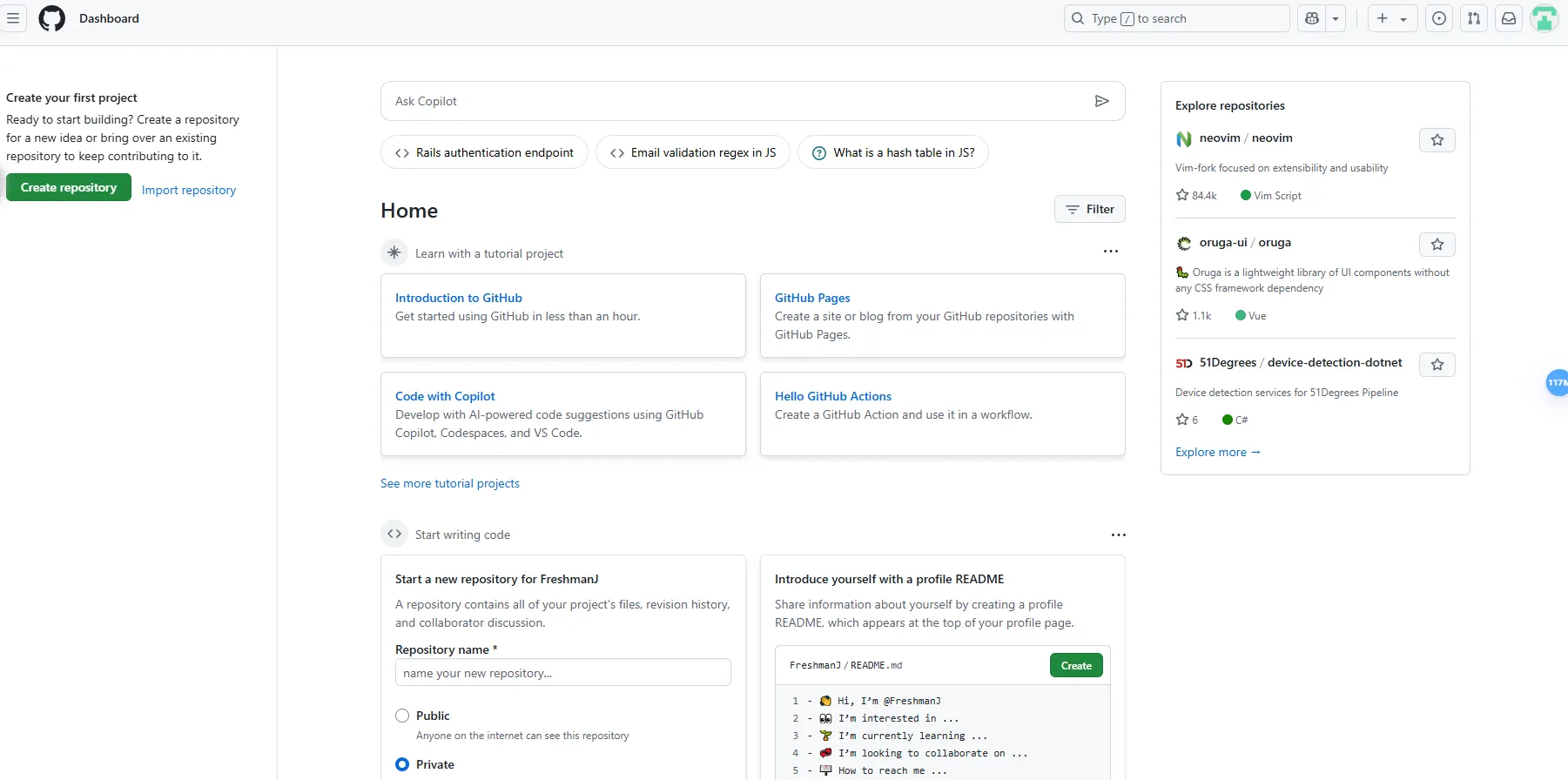
Task: Click the 51Degrees repository avatar icon
Action: tap(1184, 363)
